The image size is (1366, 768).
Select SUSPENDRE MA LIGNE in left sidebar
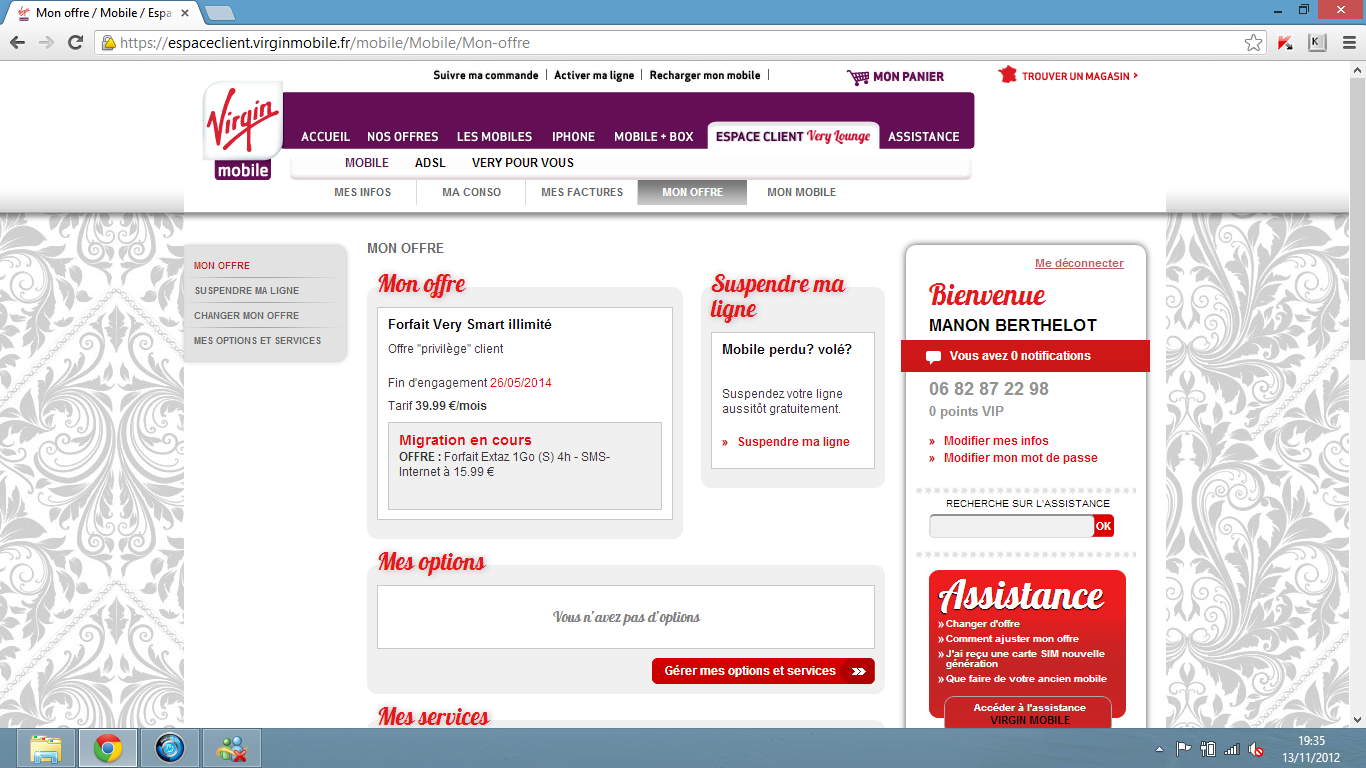246,291
